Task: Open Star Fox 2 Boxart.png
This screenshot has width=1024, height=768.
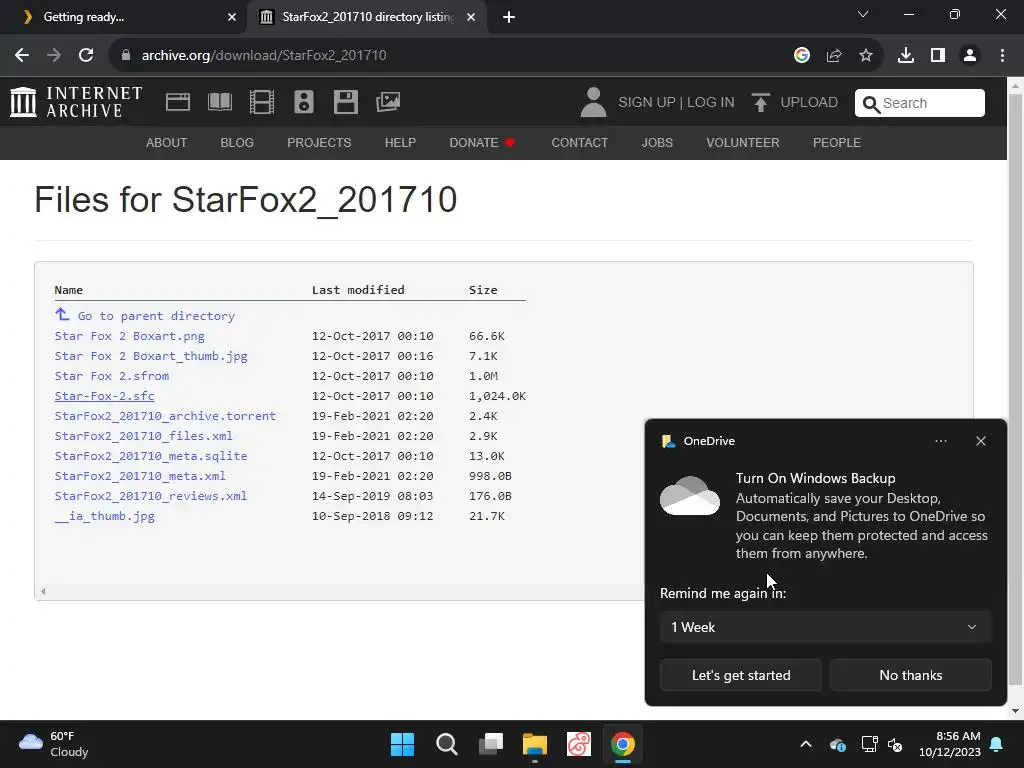Action: (129, 336)
